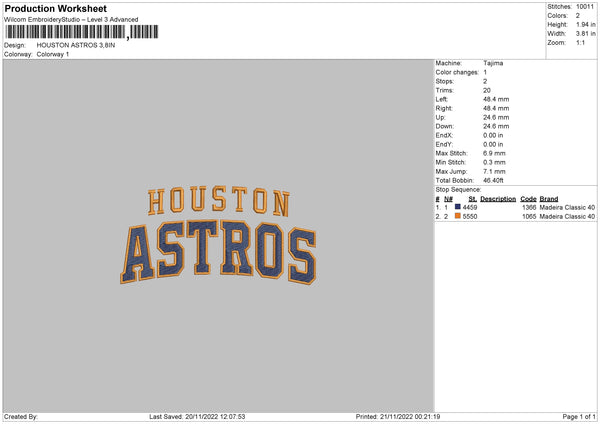Click the Width value '3.81 in'
Image resolution: width=600 pixels, height=424 pixels.
click(x=586, y=34)
